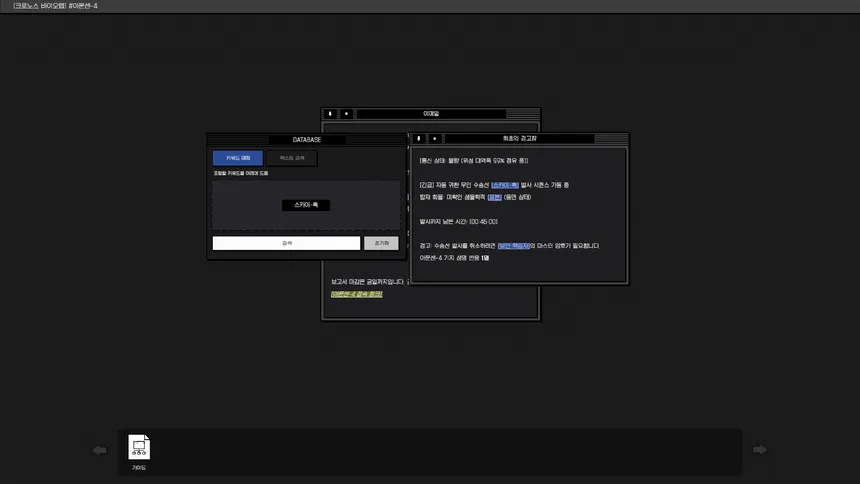Click the highlighted [표본] keyword in the warning
Image resolution: width=860 pixels, height=484 pixels.
point(495,197)
